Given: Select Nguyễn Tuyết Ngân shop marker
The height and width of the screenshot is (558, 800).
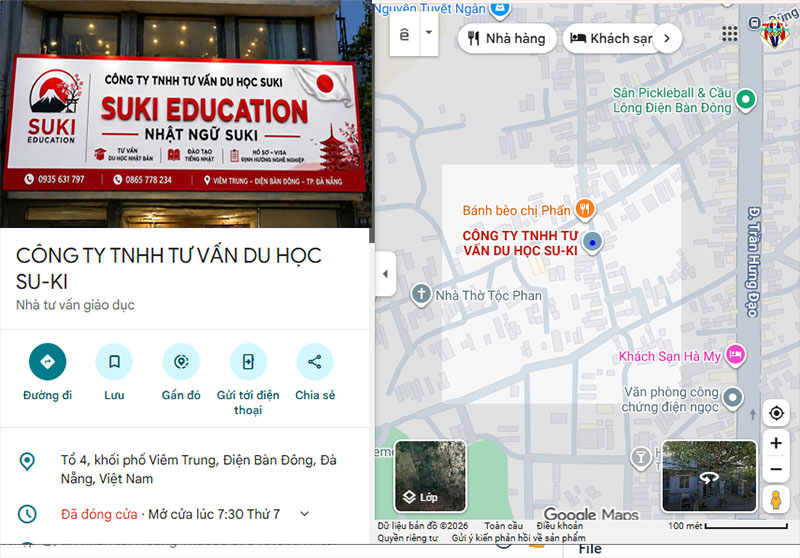Looking at the screenshot, I should tap(500, 9).
